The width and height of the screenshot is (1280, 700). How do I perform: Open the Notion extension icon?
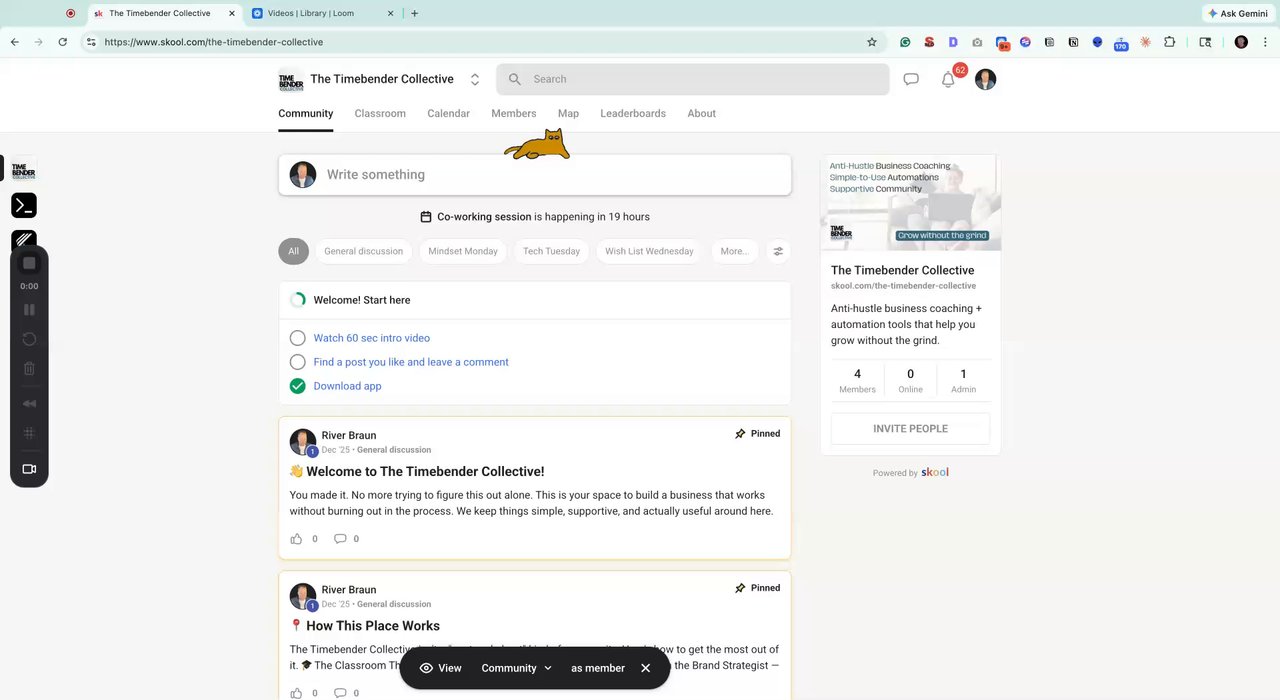click(1073, 42)
